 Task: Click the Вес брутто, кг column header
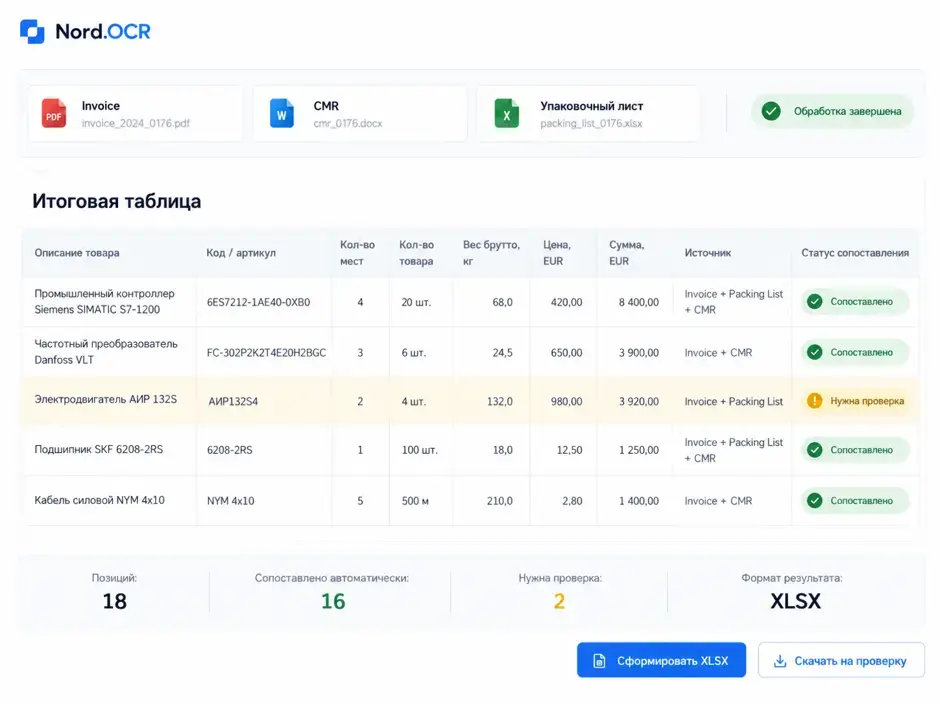pos(491,252)
